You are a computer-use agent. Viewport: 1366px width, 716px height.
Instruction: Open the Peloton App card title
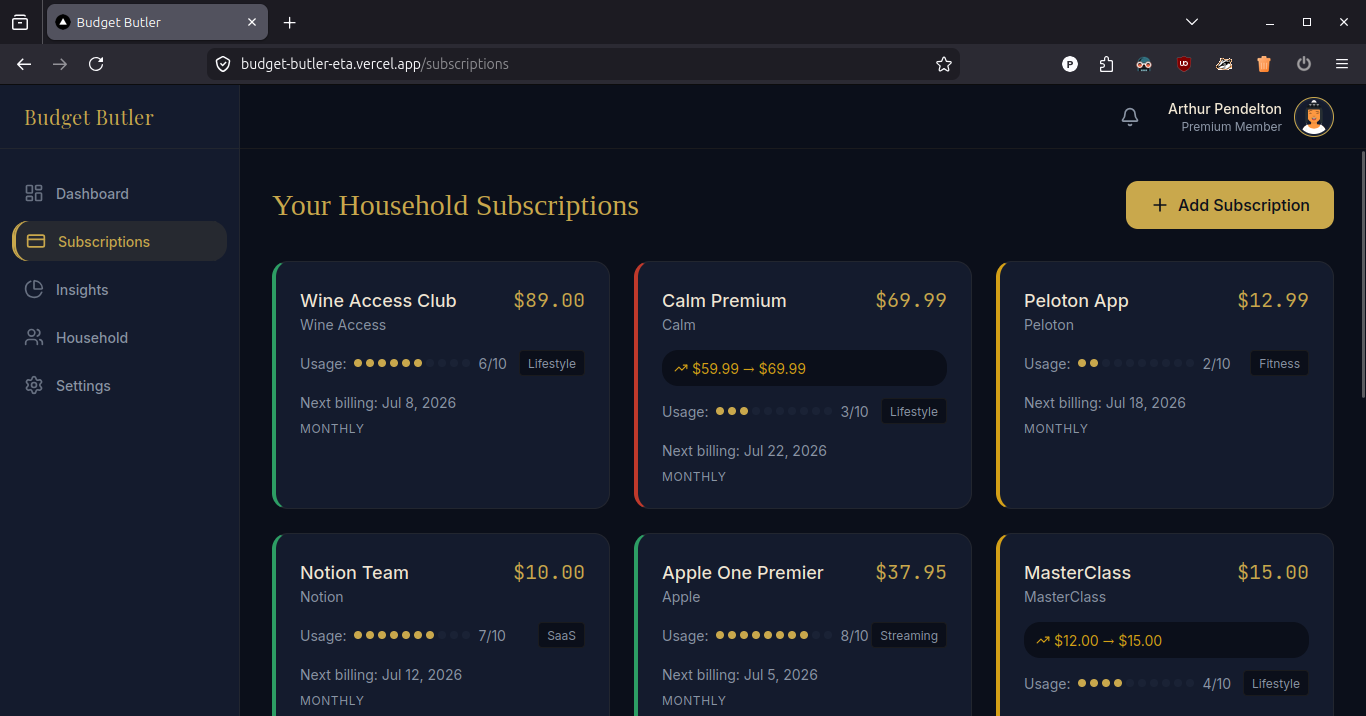[1076, 300]
